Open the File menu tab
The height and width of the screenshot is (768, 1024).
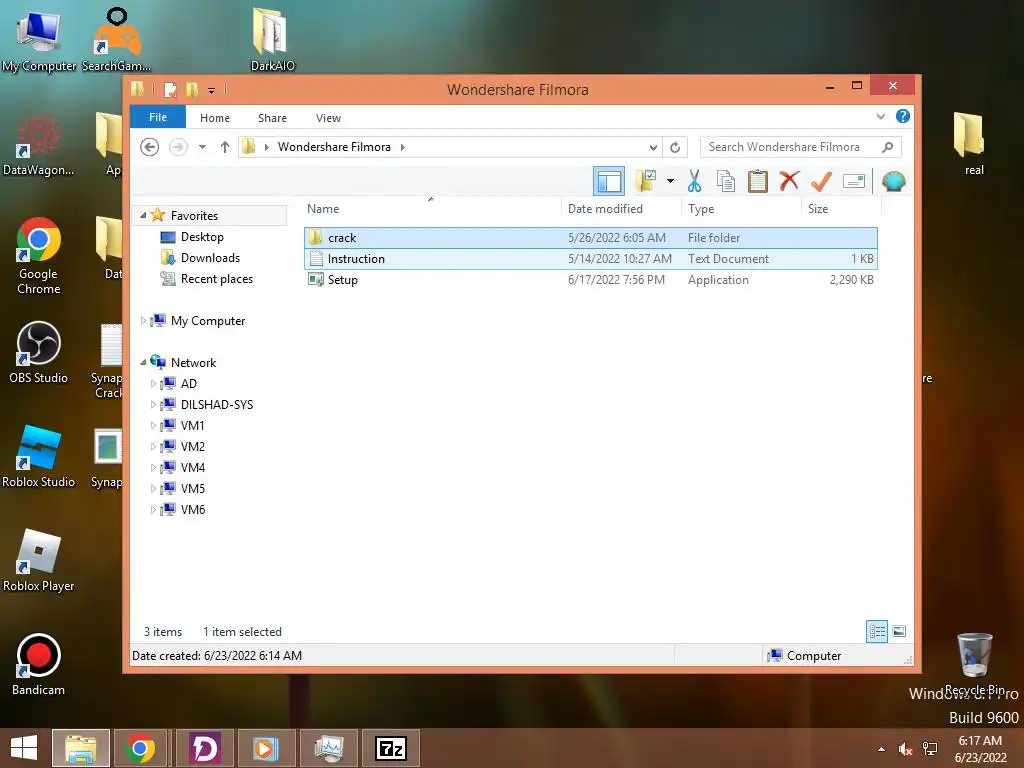(158, 118)
